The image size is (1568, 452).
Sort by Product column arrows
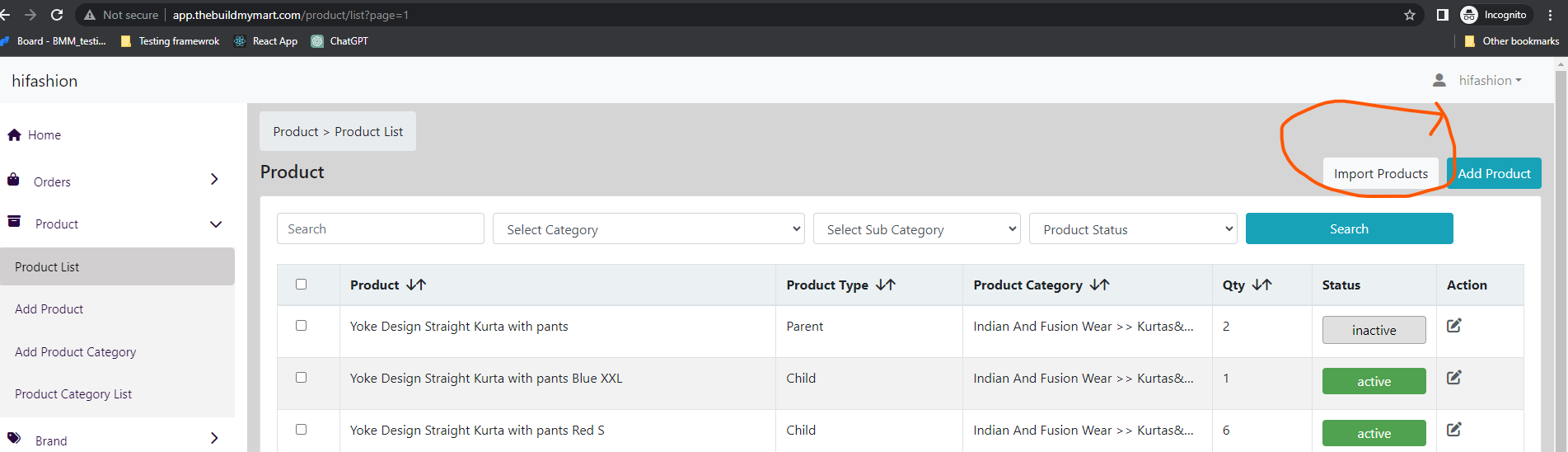pos(416,285)
